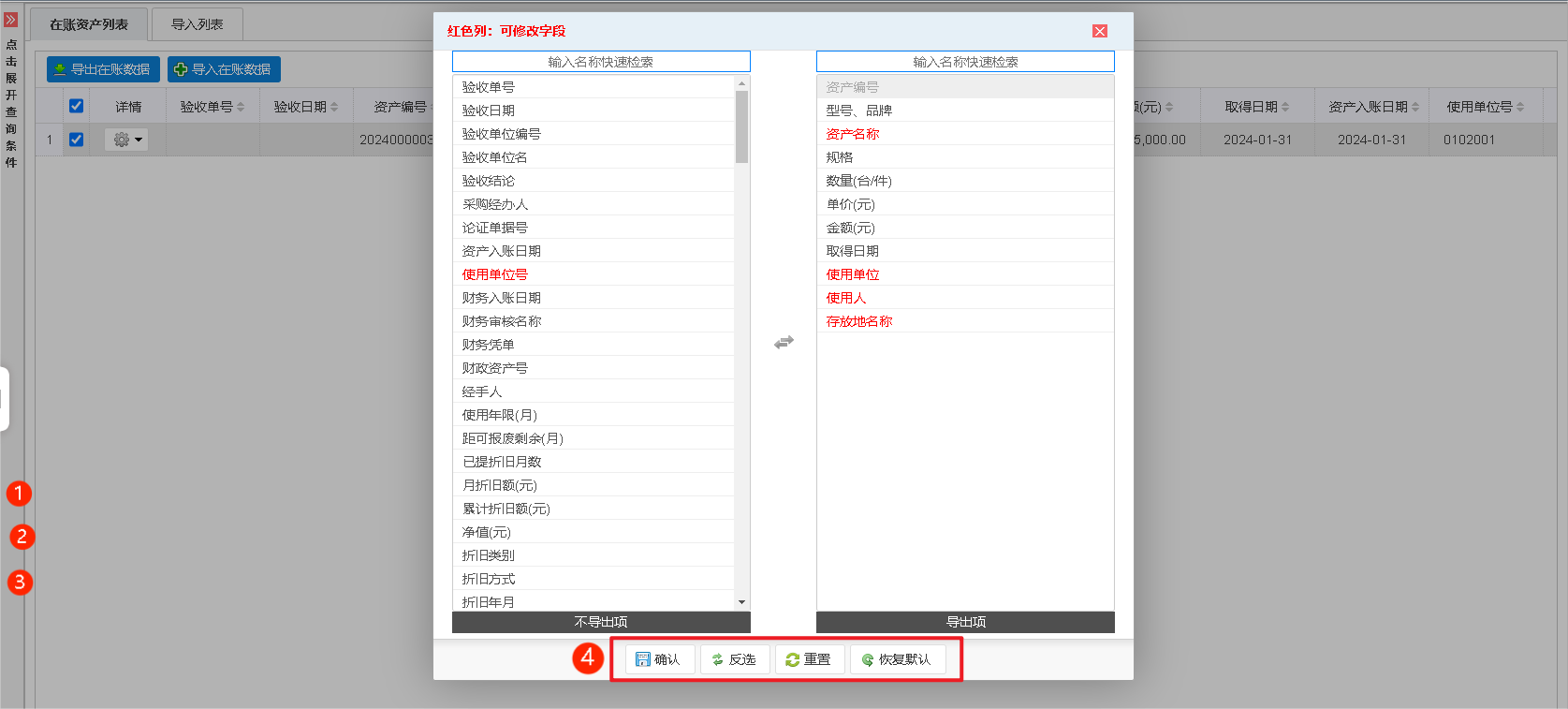The image size is (1568, 709).
Task: Click the left list quick search field
Action: pos(601,62)
